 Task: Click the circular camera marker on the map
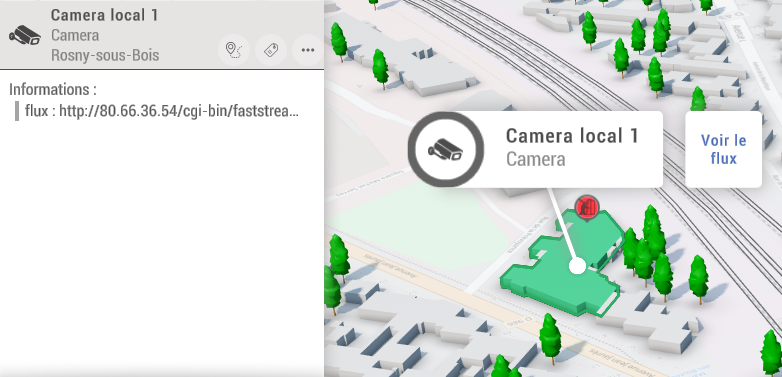446,150
